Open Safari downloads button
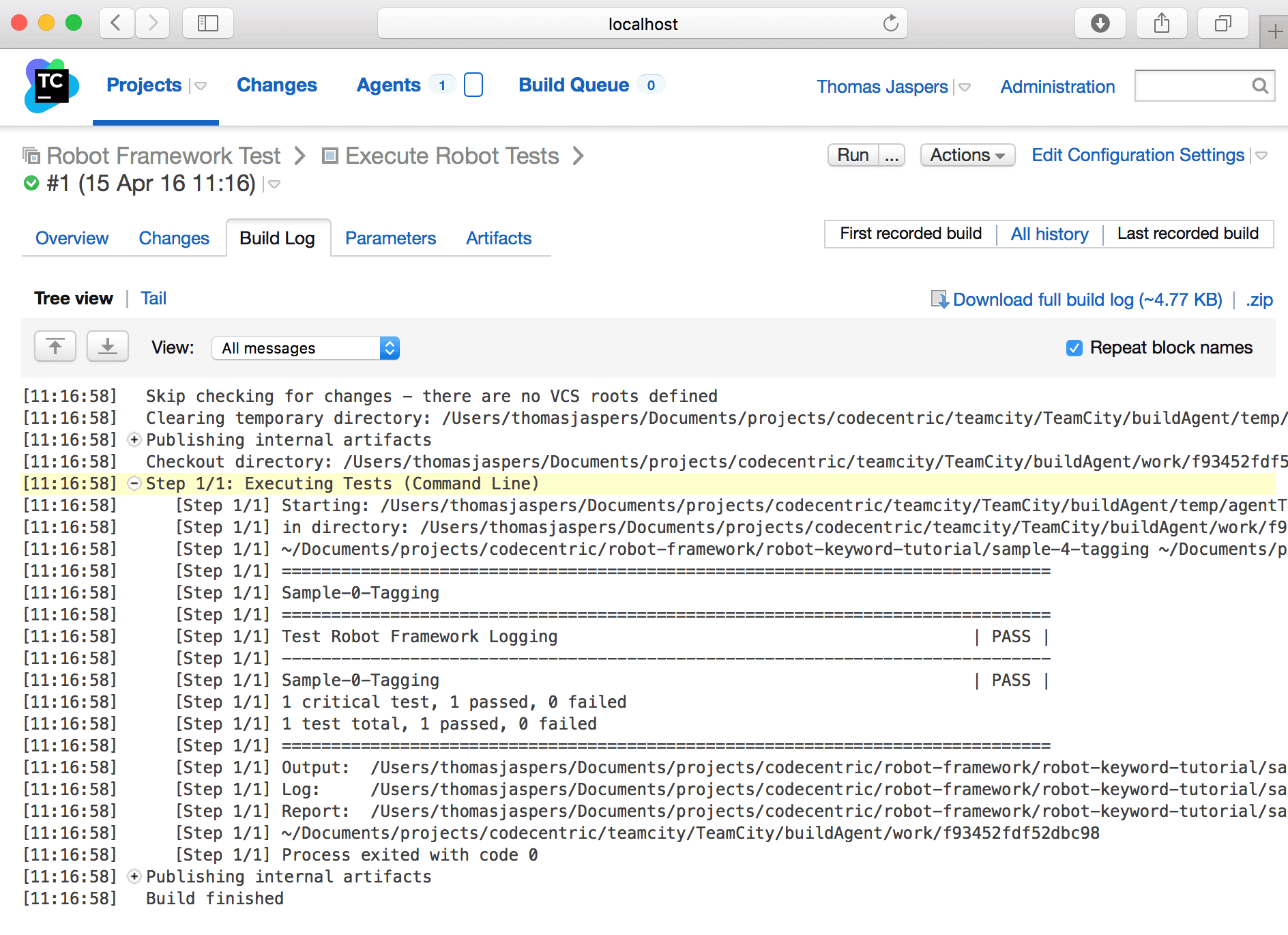 (x=1100, y=24)
